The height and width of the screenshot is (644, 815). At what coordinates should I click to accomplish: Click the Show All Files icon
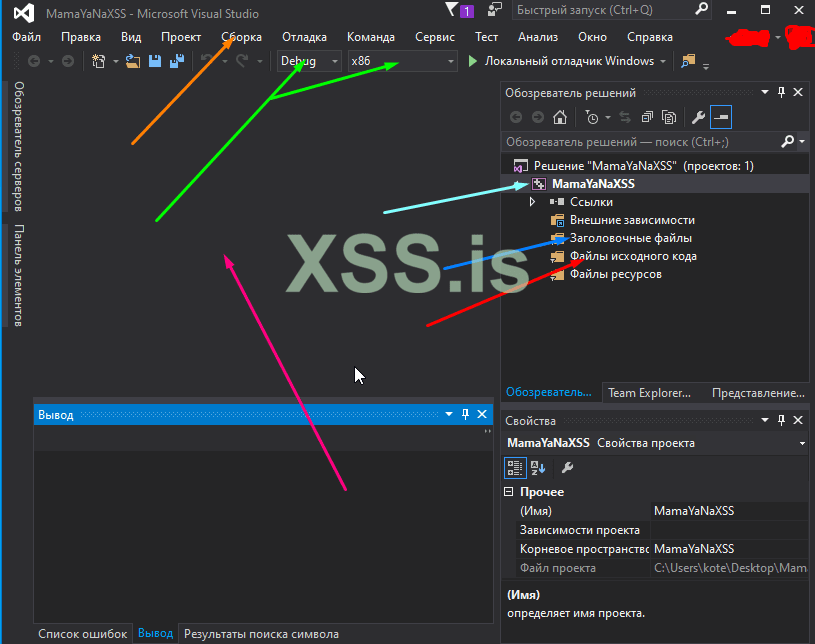coord(669,117)
